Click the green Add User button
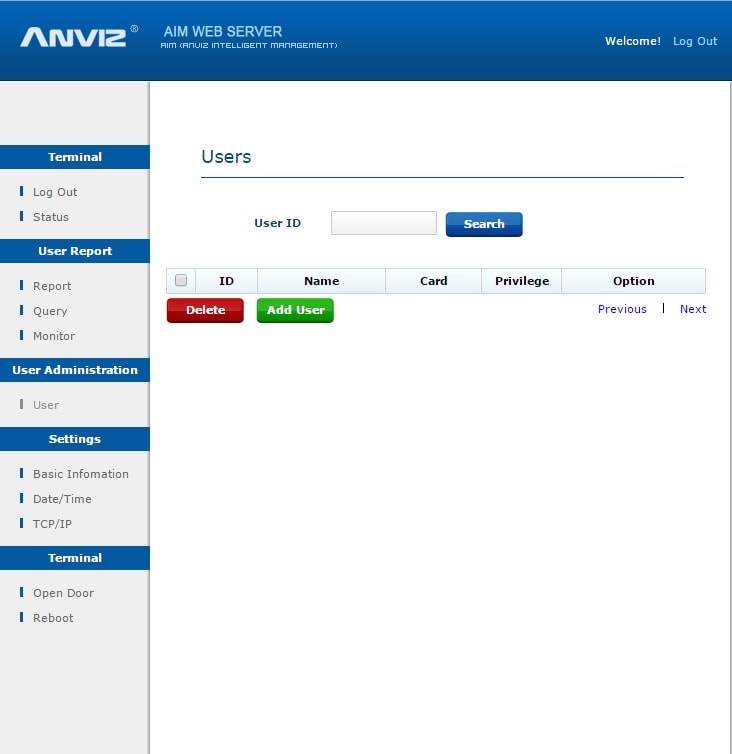Screen dimensions: 732x754 [295, 310]
